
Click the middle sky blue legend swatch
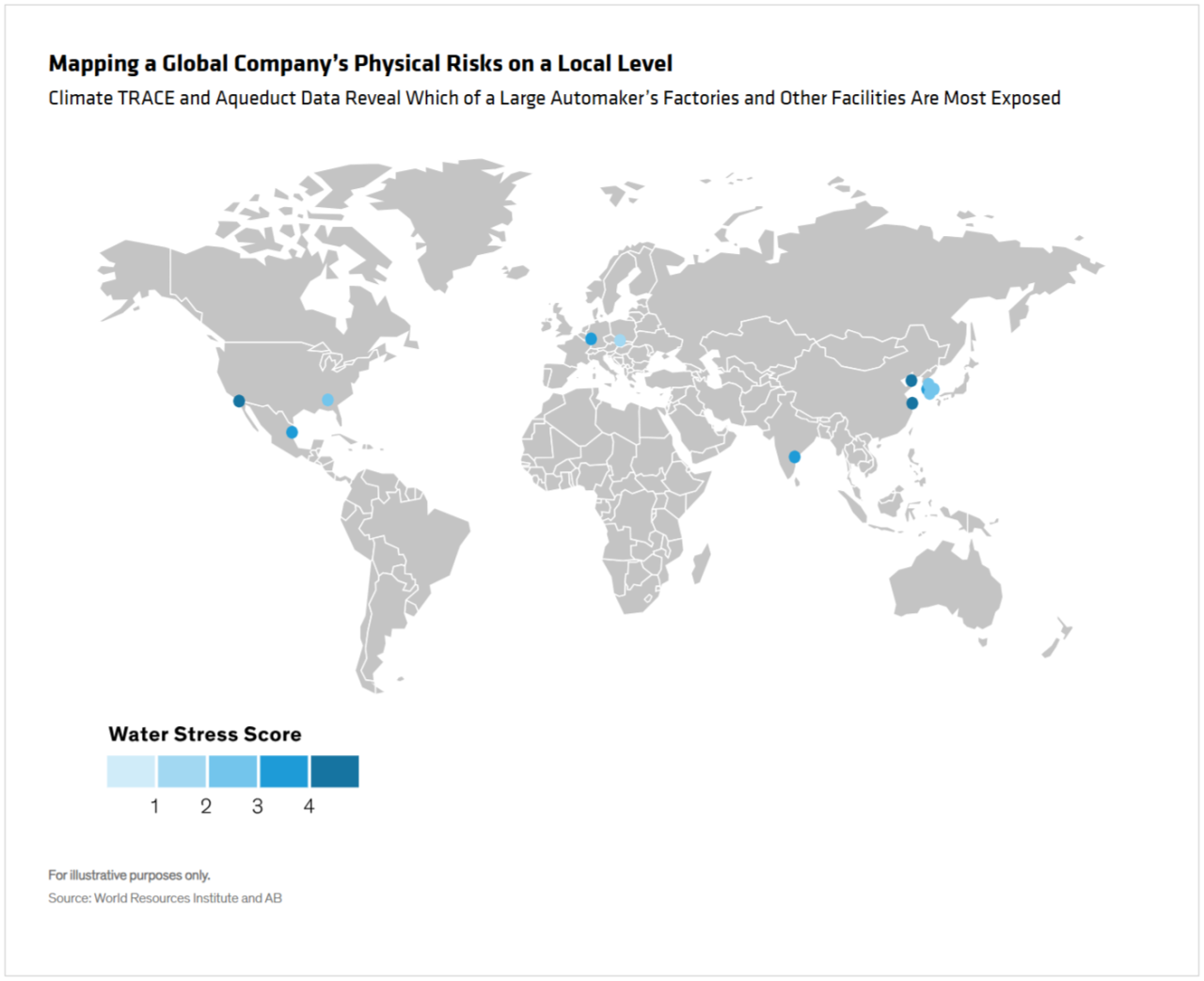tap(233, 771)
